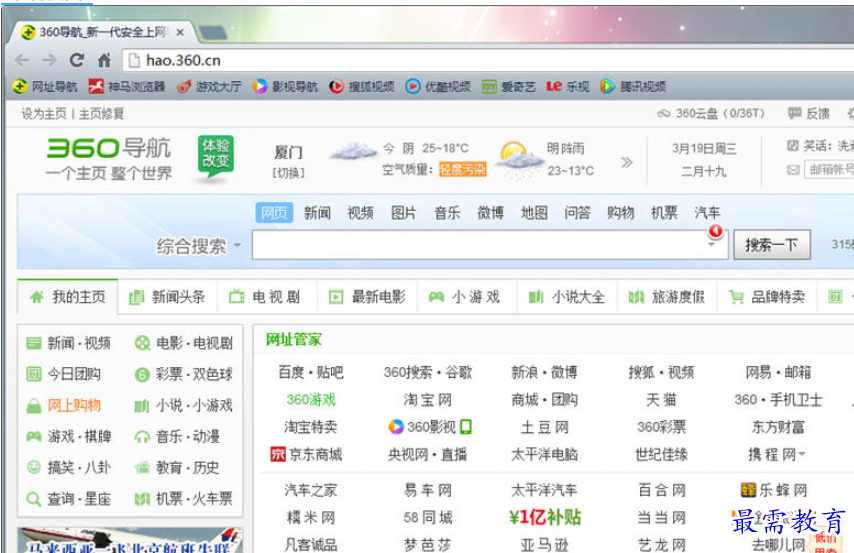Image resolution: width=854 pixels, height=553 pixels.
Task: Open 网址导航 bookmark
Action: point(45,86)
